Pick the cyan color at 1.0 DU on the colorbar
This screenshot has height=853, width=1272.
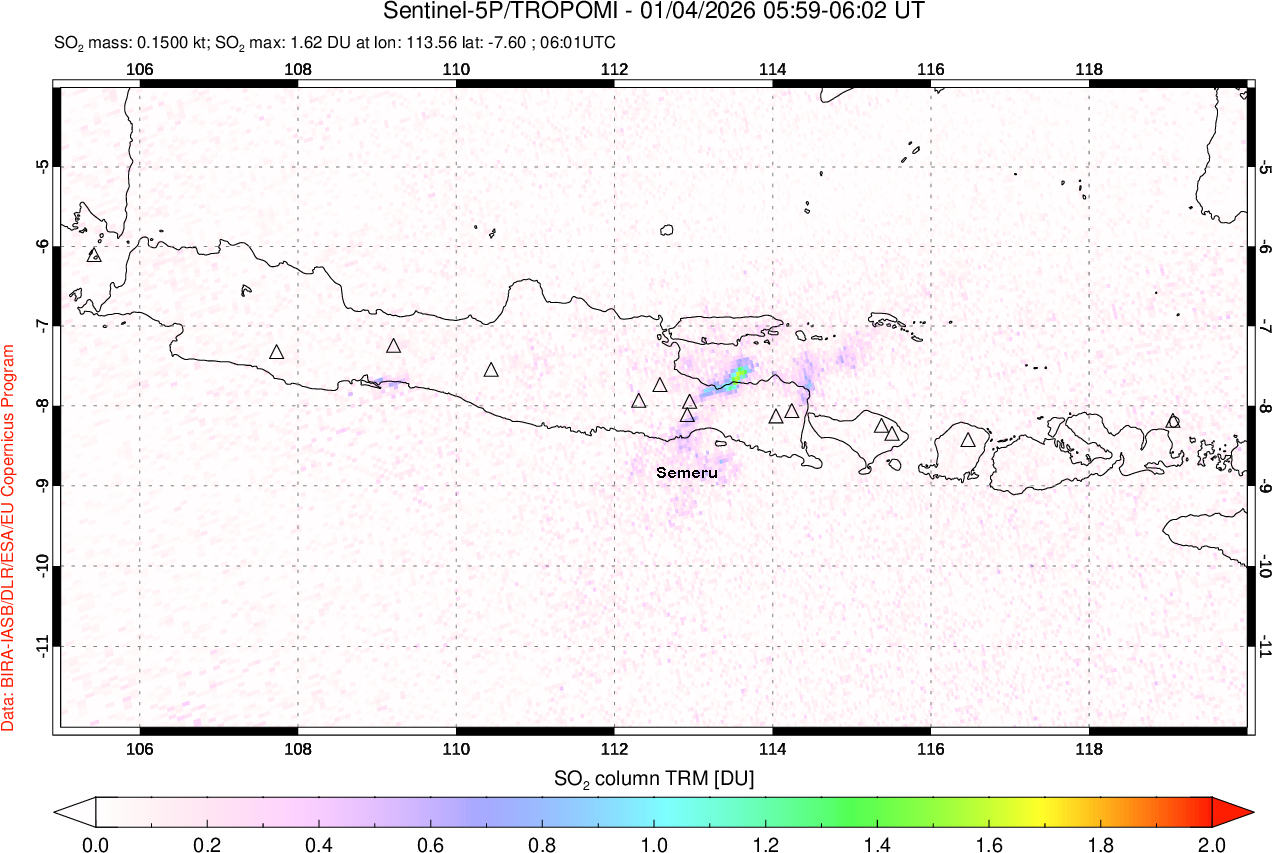pos(654,810)
